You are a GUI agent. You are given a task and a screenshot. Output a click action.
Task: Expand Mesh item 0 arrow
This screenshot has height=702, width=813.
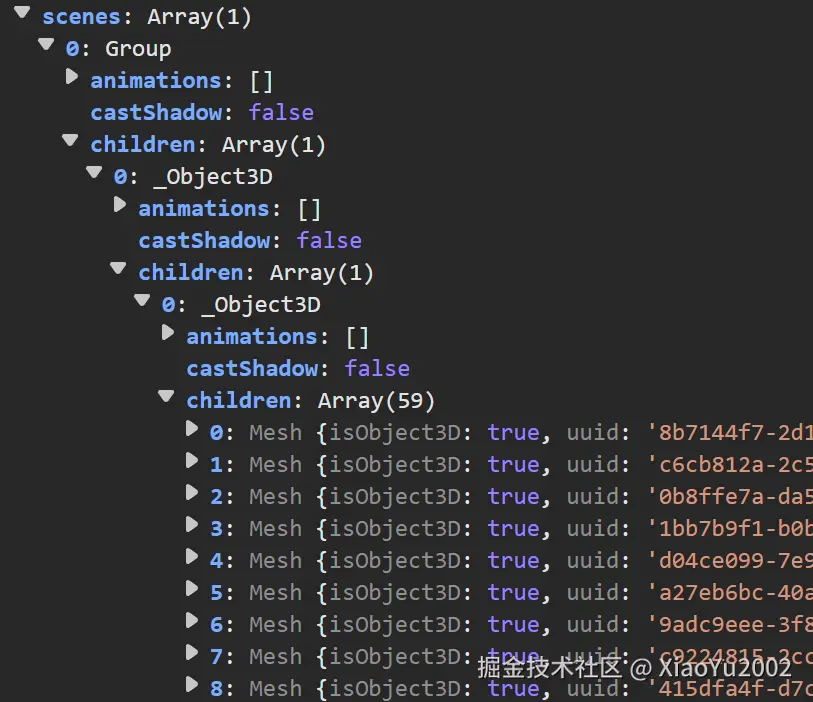(x=192, y=429)
